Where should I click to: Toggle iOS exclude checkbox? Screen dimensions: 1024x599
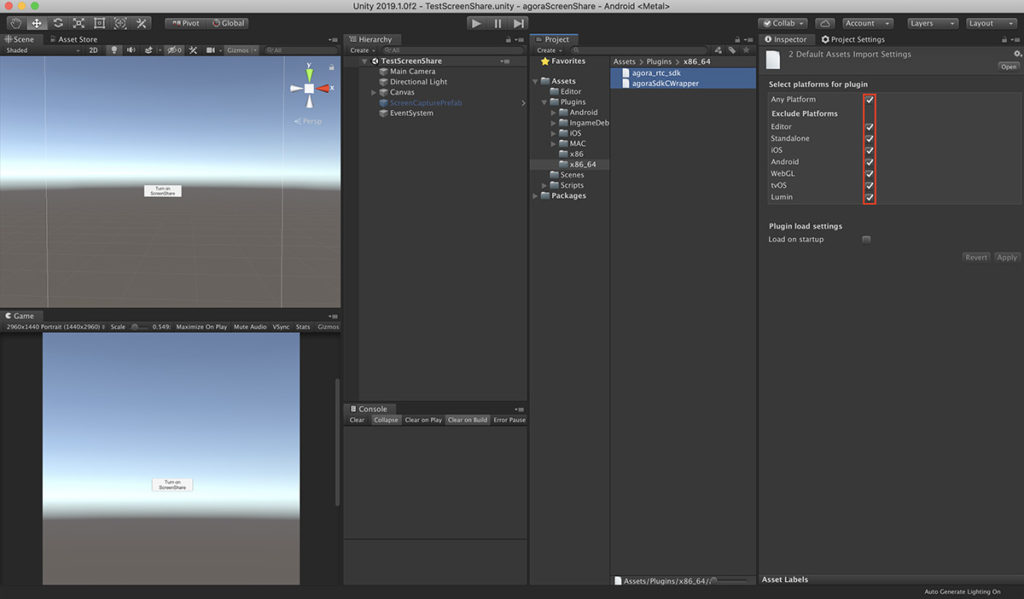pos(869,150)
